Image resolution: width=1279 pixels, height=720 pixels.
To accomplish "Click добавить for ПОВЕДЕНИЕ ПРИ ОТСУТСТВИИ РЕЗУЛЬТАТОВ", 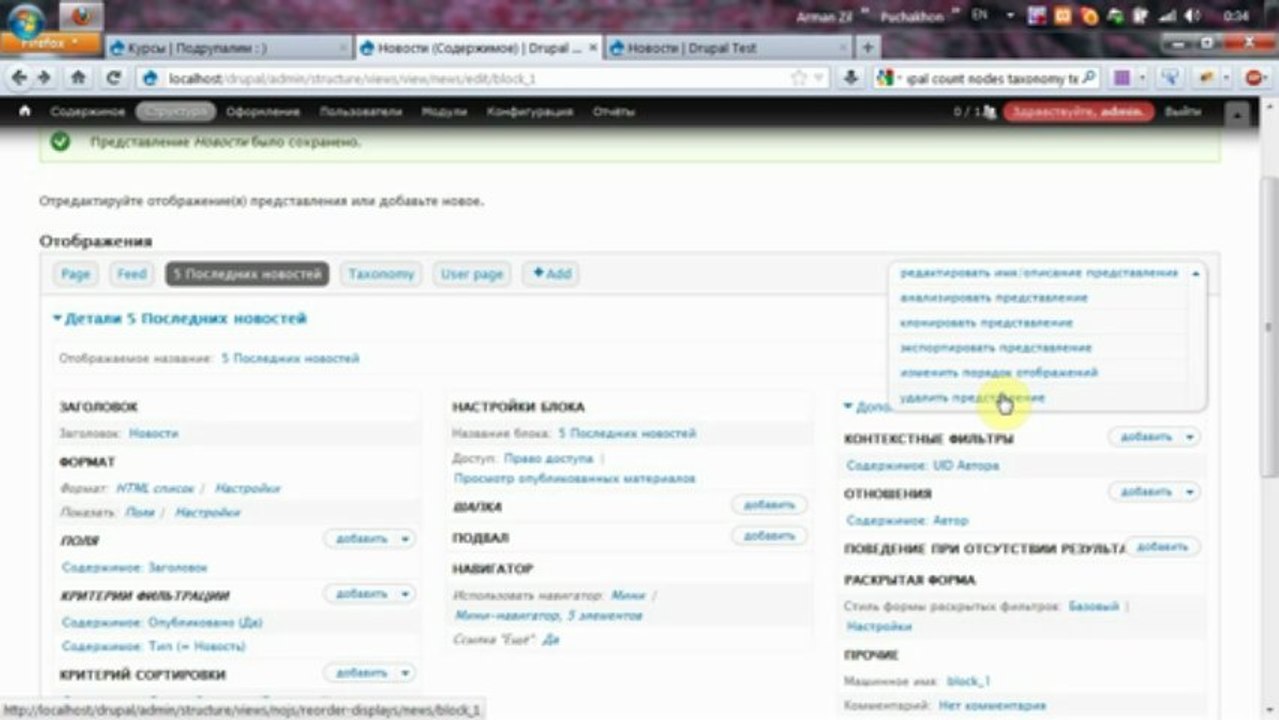I will click(1162, 547).
